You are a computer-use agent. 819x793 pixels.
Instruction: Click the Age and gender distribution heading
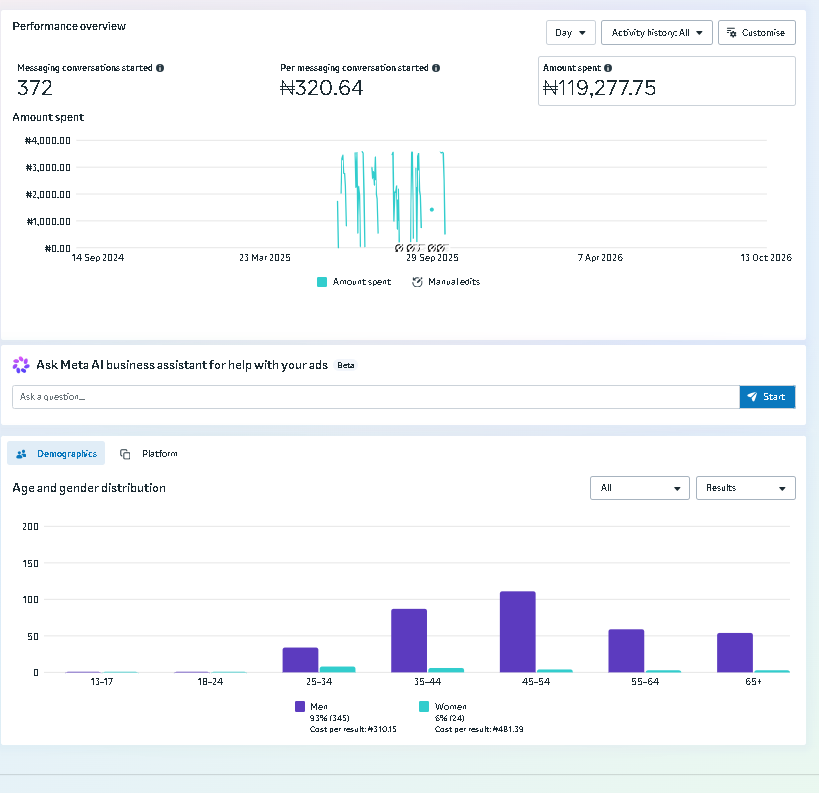pyautogui.click(x=89, y=488)
